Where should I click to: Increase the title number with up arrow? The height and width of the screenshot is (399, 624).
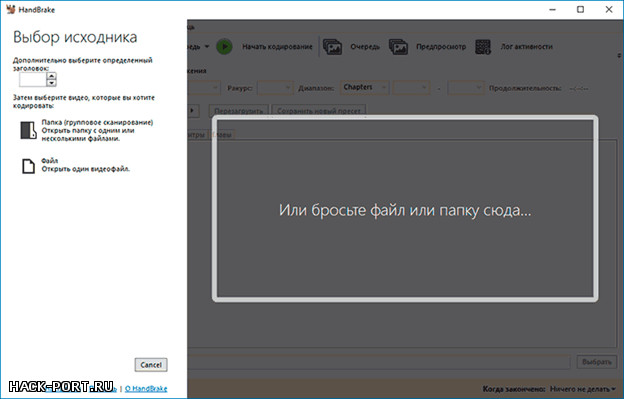click(x=51, y=76)
